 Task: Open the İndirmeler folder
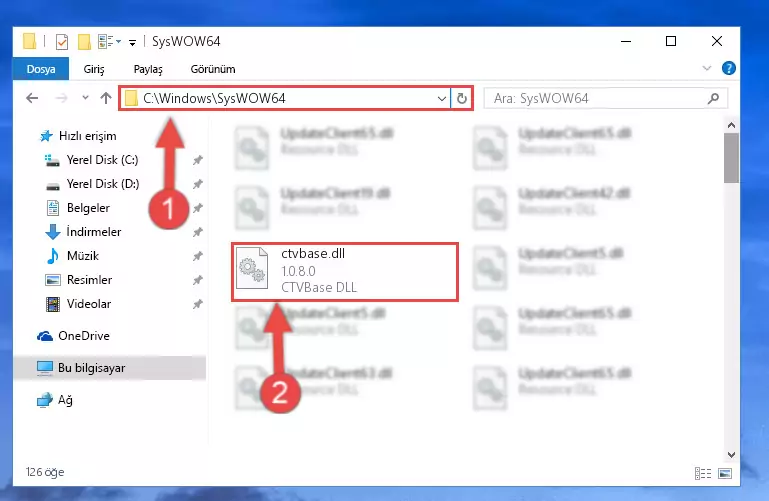click(x=94, y=232)
